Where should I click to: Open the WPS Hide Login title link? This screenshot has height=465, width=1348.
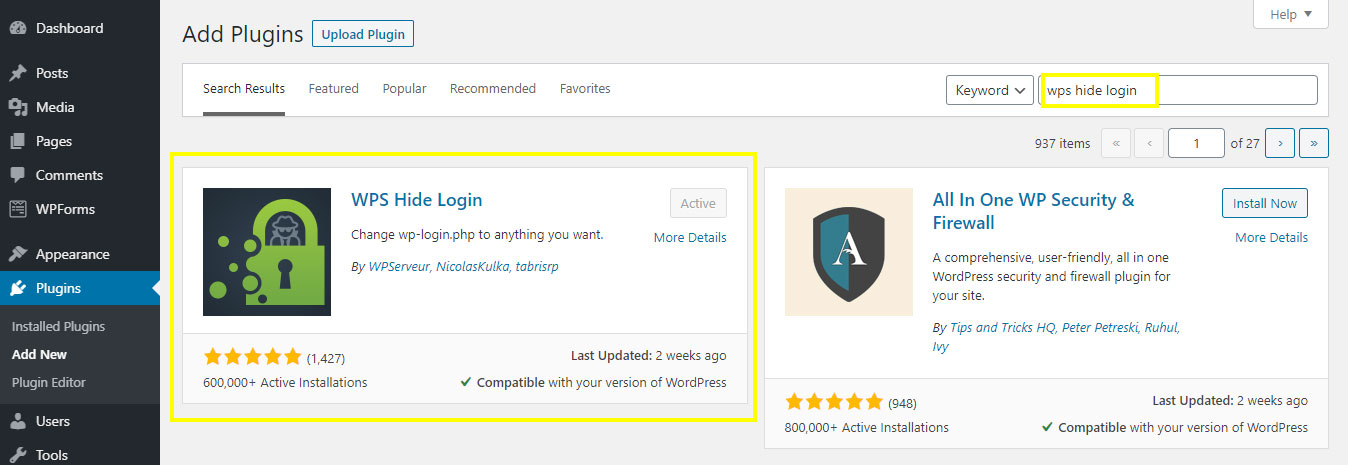(417, 199)
